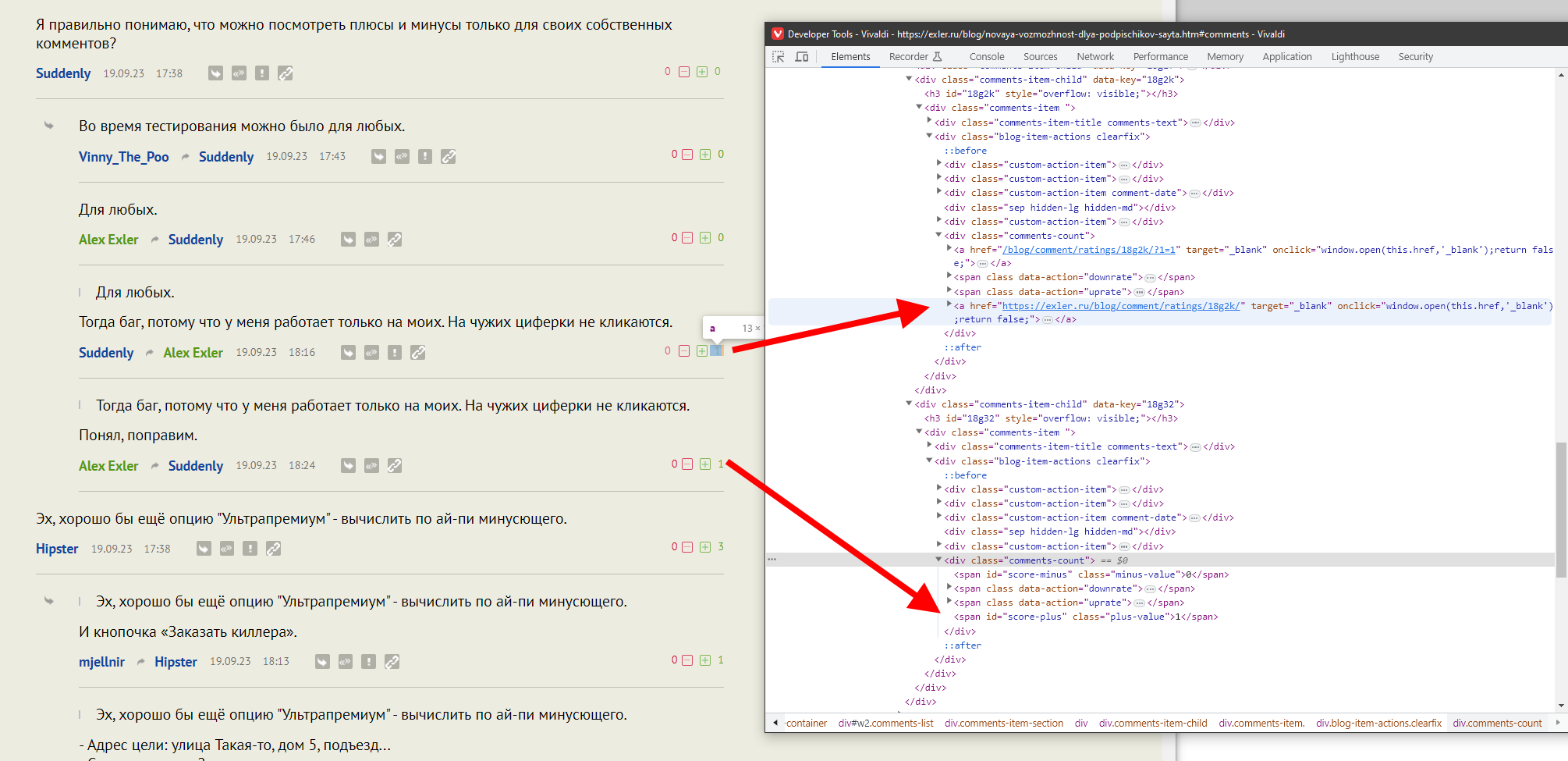
Task: Click the exler.ru ratings/18g2k href link in DevTools
Action: point(1120,306)
